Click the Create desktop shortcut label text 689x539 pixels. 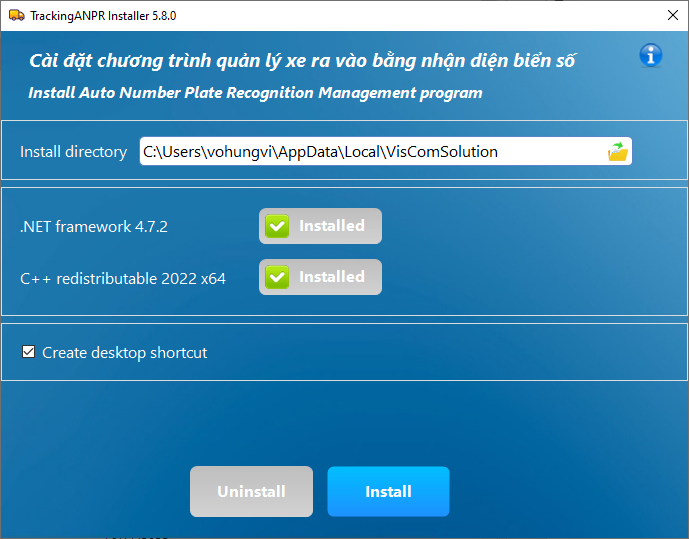tap(124, 353)
